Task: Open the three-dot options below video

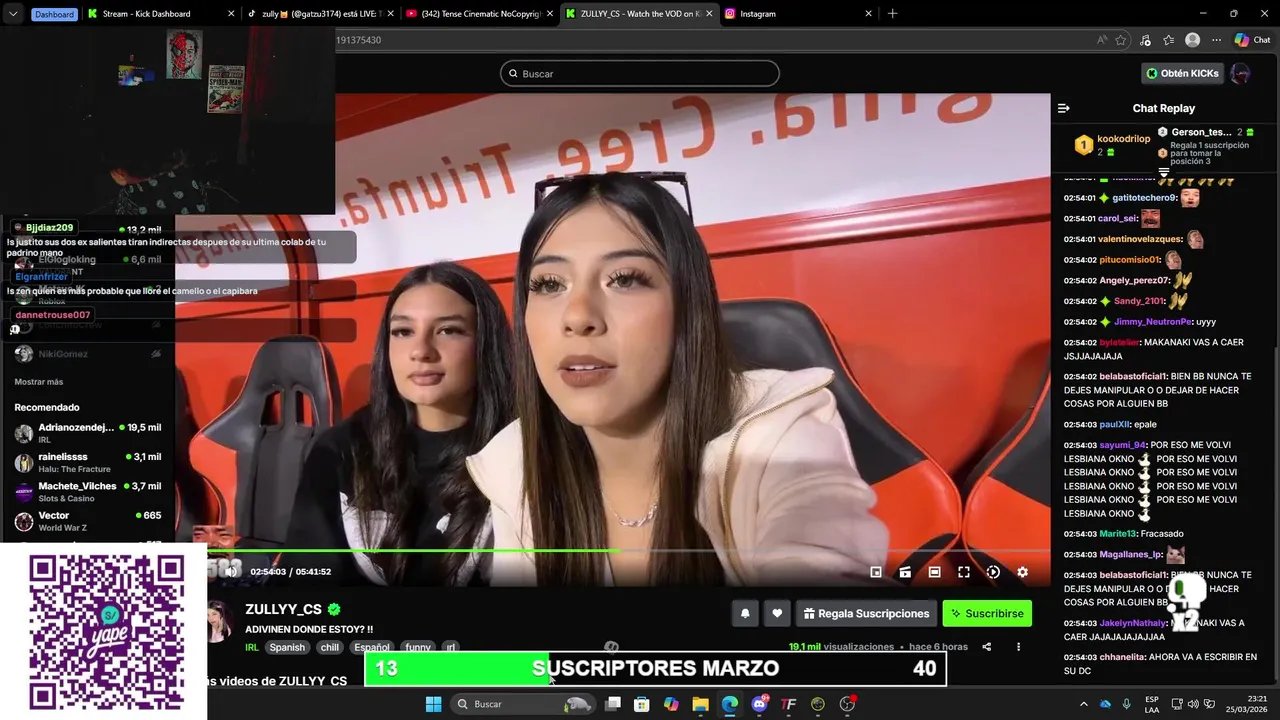Action: click(1018, 647)
